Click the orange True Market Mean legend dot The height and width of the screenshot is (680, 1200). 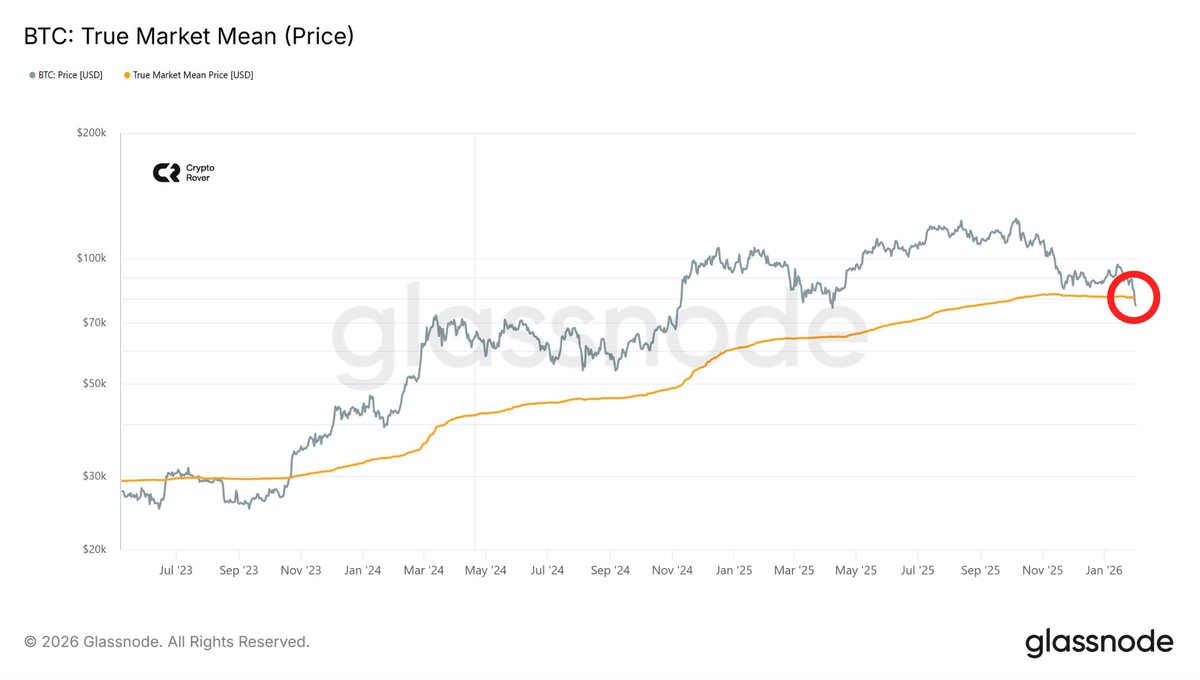[x=126, y=75]
